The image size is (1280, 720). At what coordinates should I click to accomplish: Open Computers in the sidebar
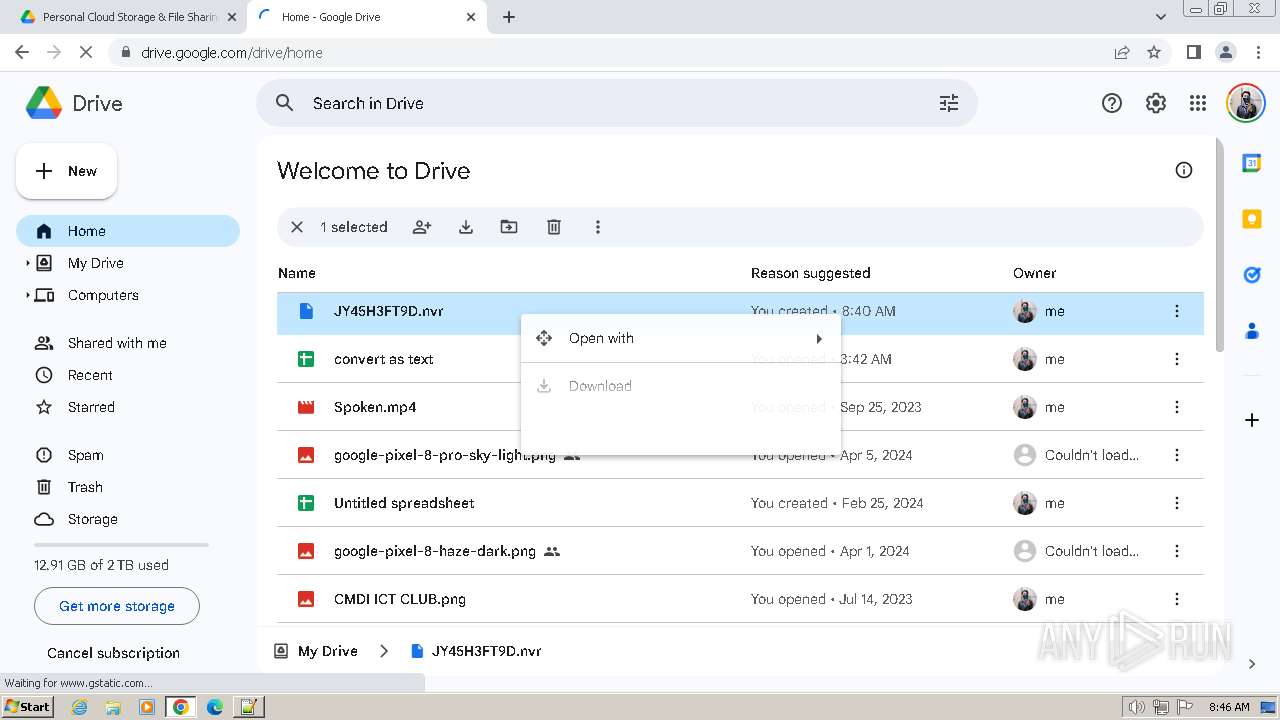point(103,295)
